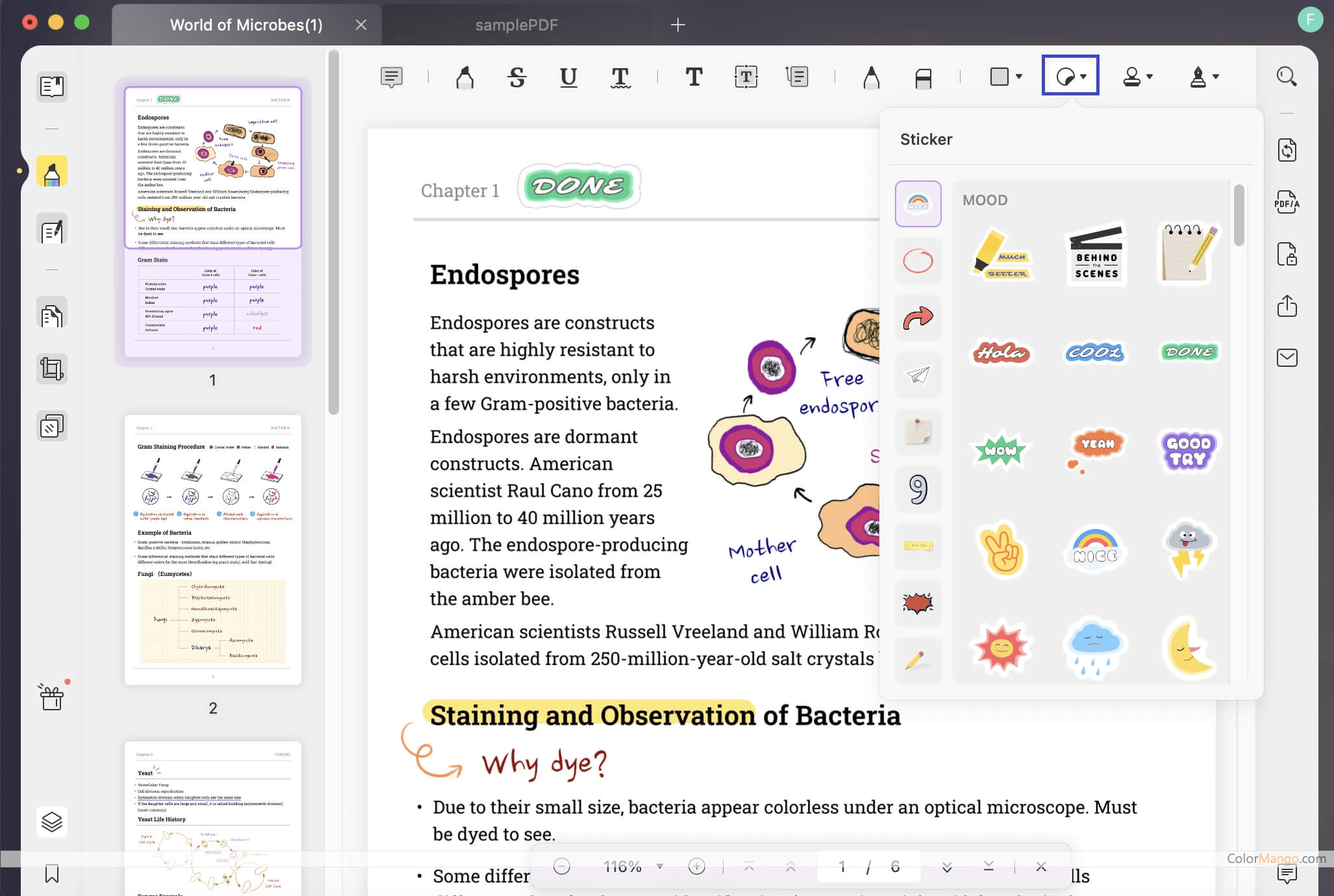Choose the highlighter marker tool
Screen dimensions: 1334x896
click(x=464, y=77)
